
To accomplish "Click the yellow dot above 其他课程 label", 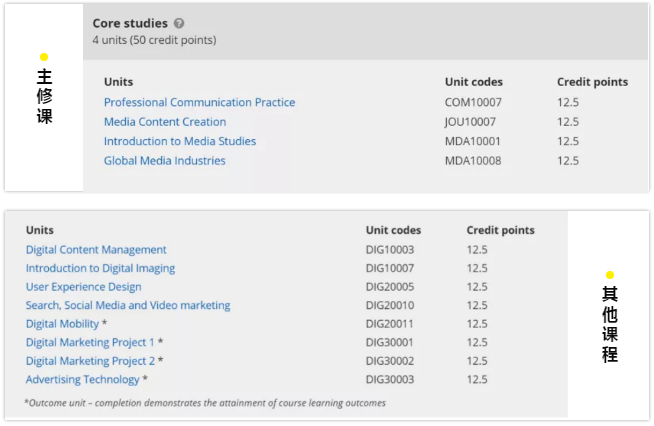I will pos(609,275).
